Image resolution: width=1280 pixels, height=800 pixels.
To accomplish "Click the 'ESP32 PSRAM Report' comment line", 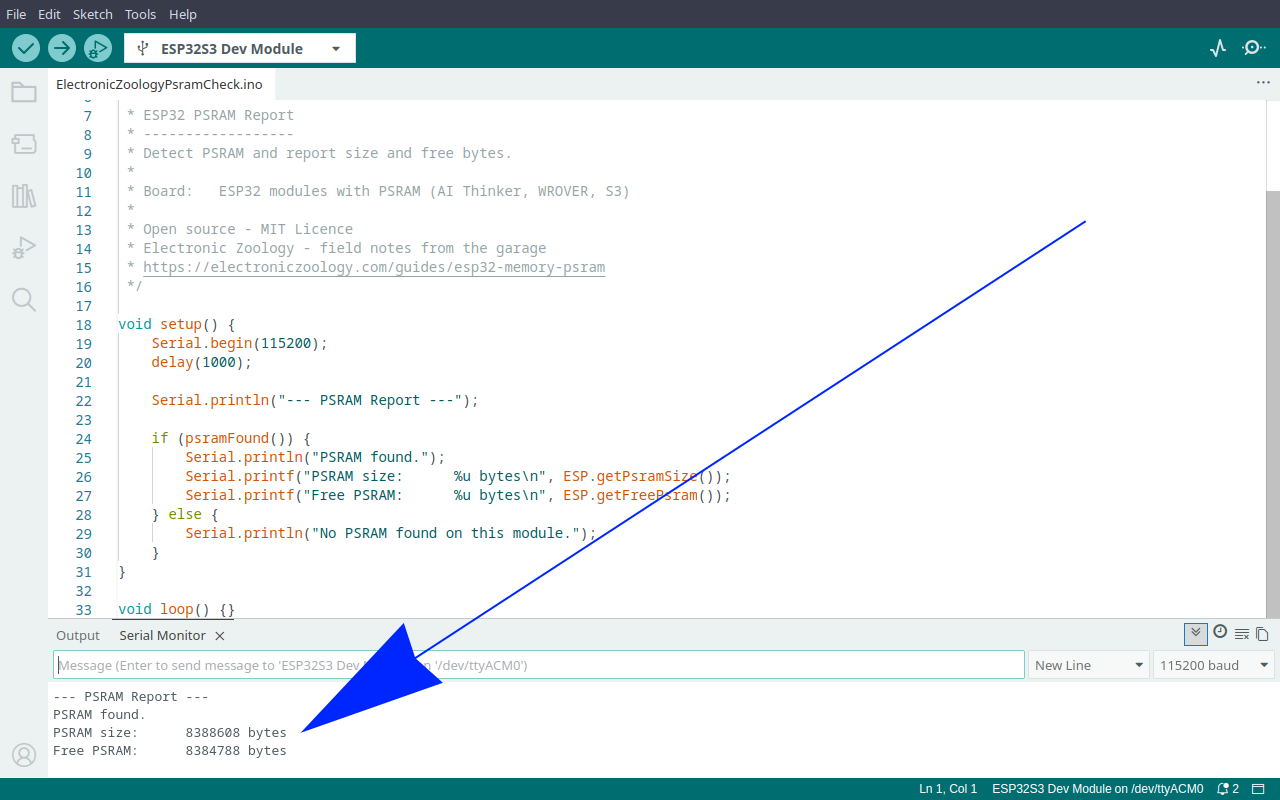I will [x=210, y=116].
